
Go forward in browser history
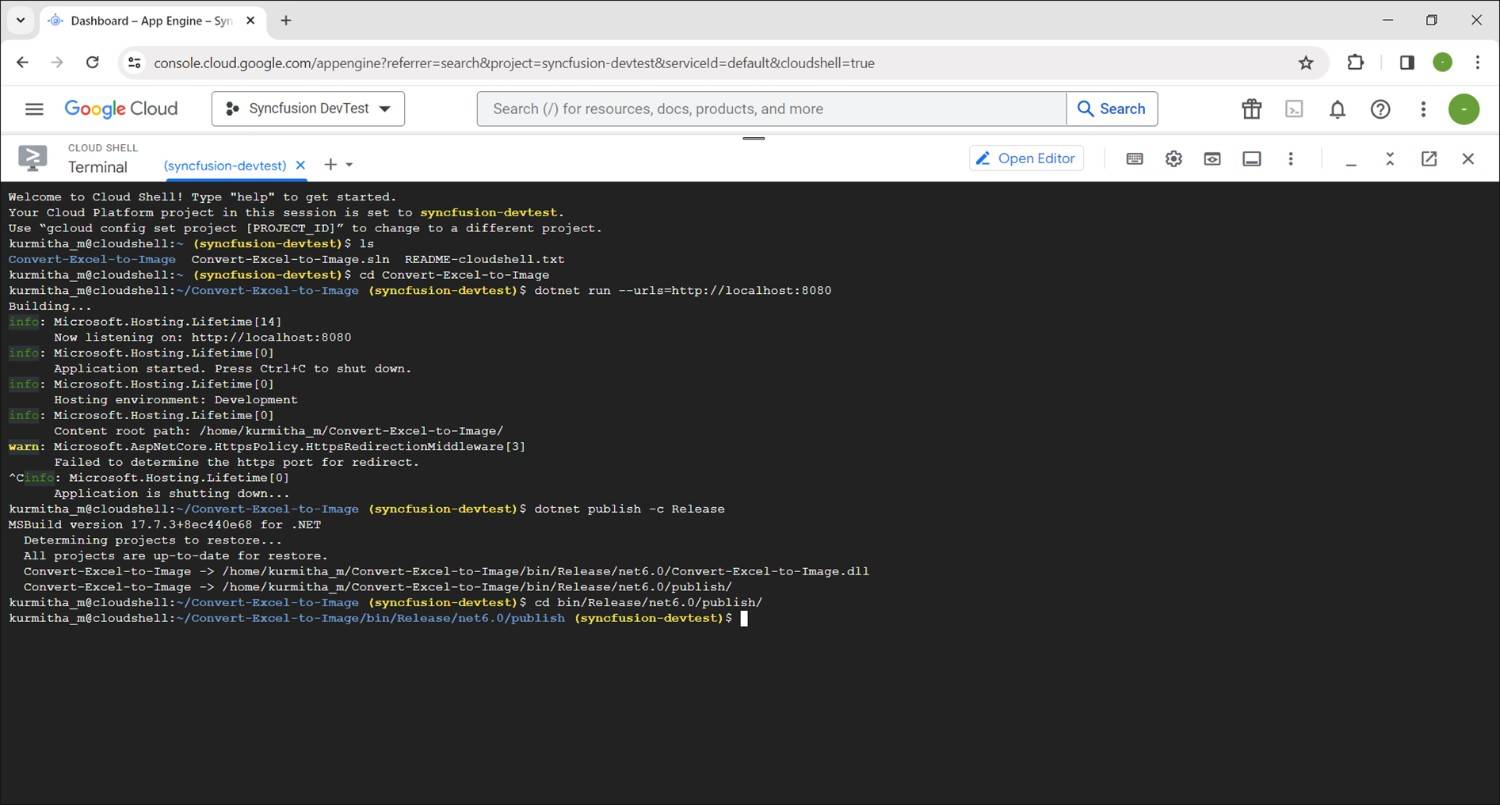tap(57, 62)
